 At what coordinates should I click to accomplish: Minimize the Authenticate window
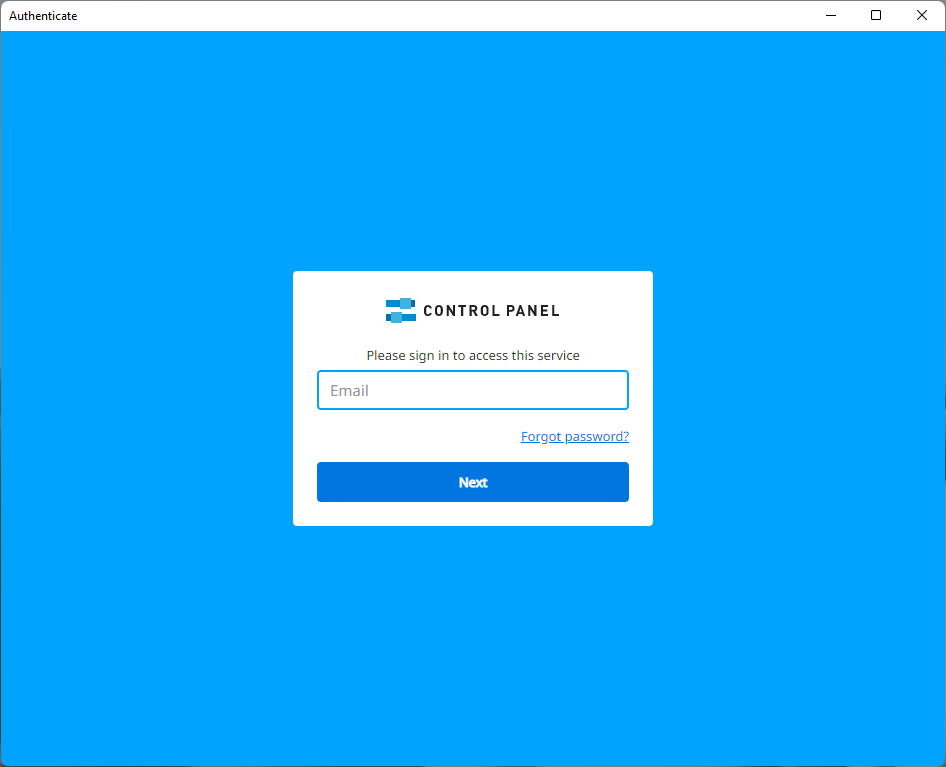pos(831,16)
